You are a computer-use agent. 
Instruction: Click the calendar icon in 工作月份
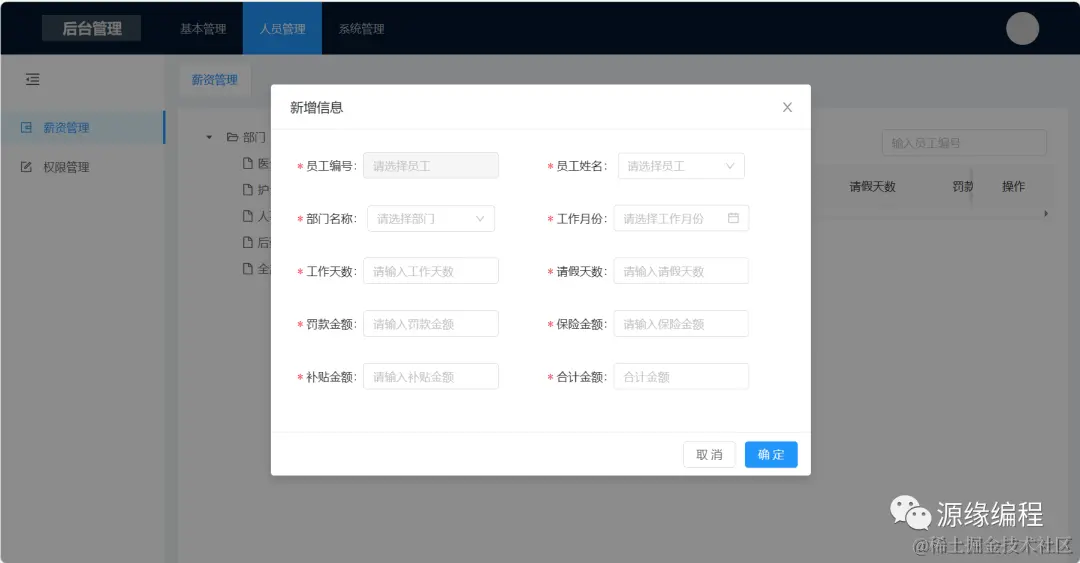click(734, 218)
